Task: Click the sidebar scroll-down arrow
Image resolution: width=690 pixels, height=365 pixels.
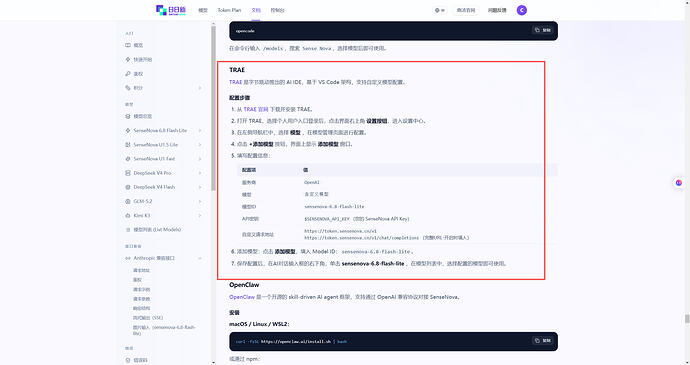Action: [x=213, y=362]
